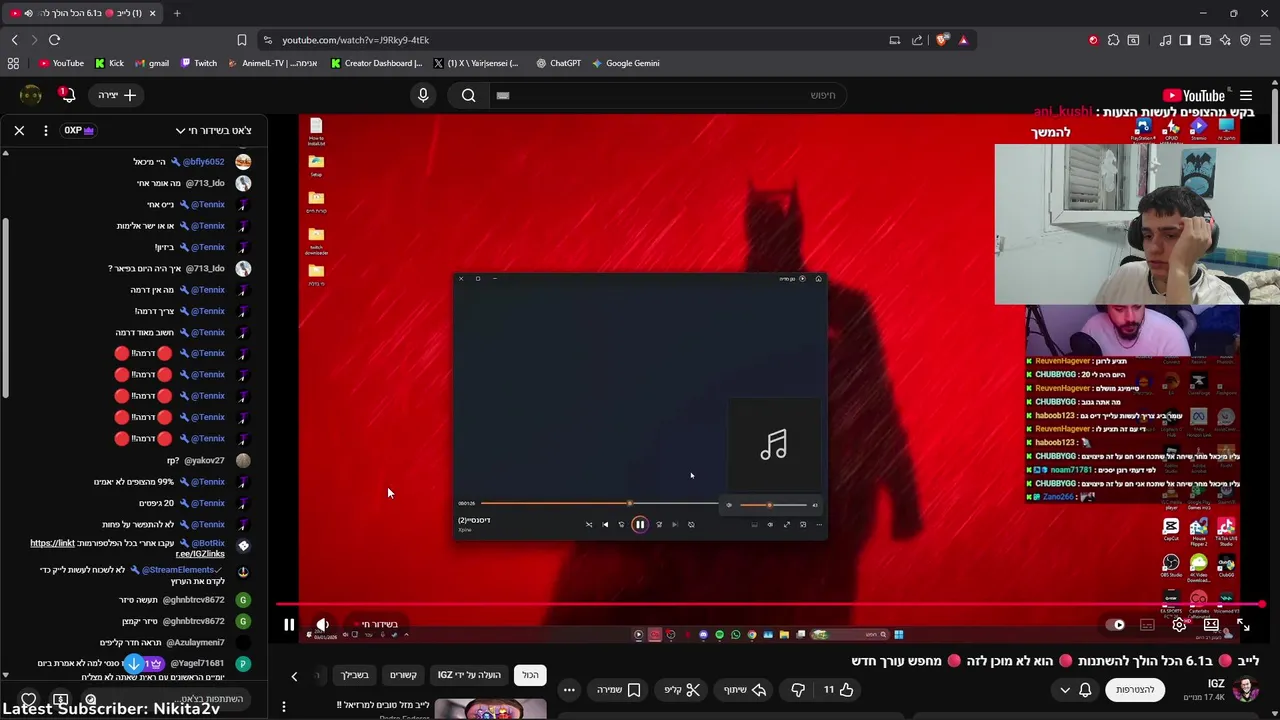Open YouTube notifications bell

point(66,95)
